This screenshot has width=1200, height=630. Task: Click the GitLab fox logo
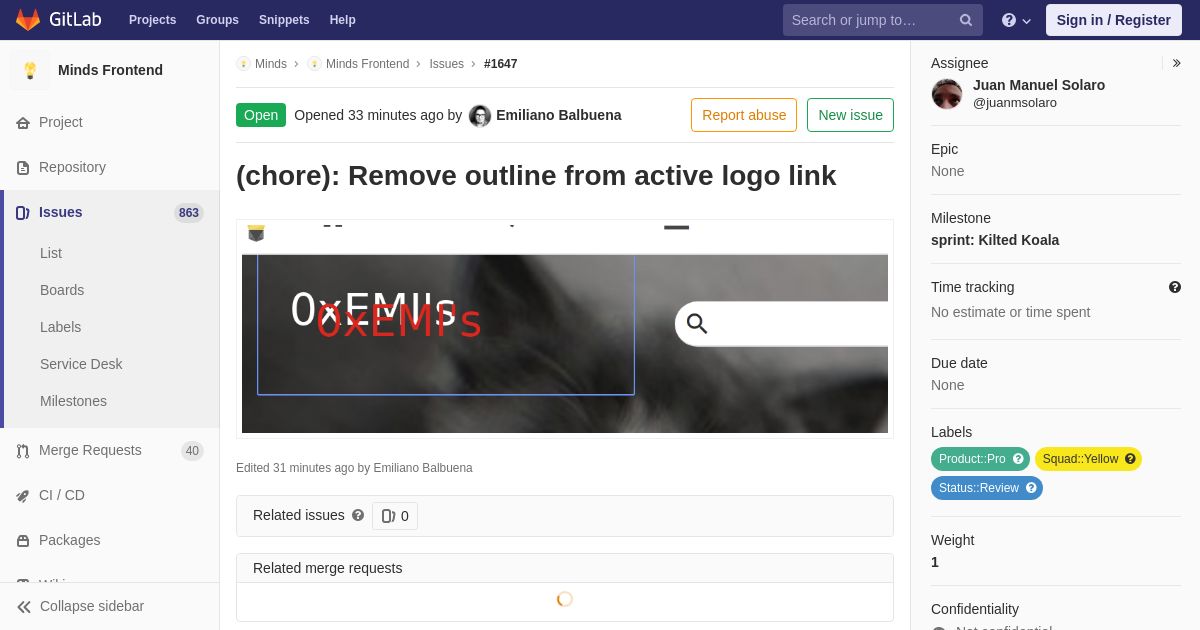[x=28, y=20]
